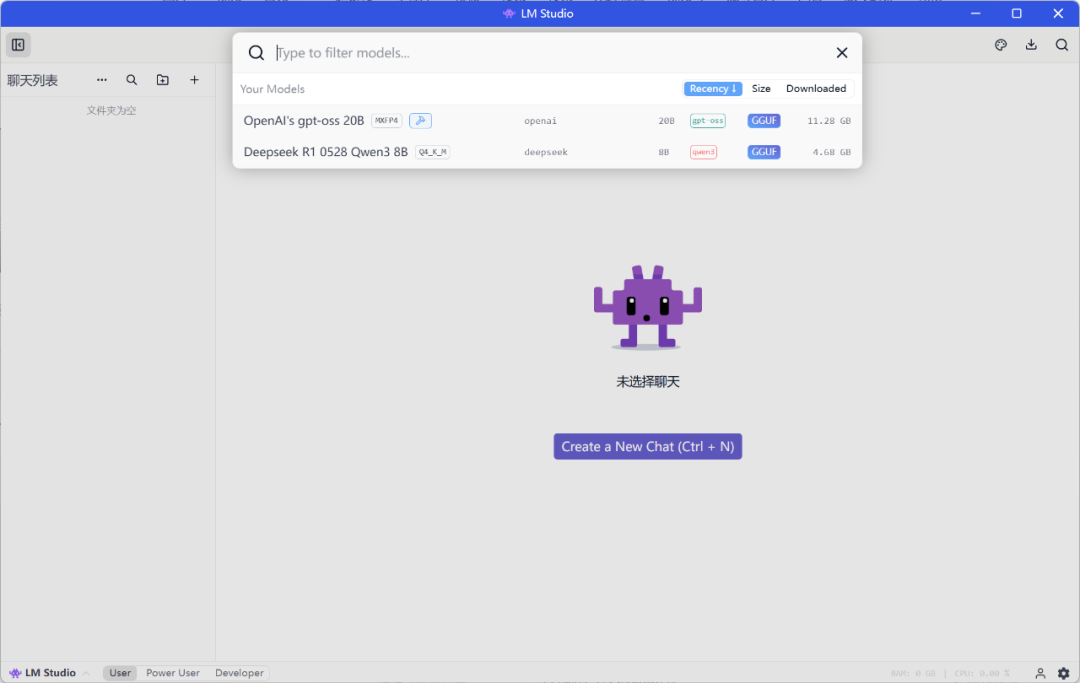Click the Q4_K_M quantization badge
The image size is (1080, 683).
(433, 151)
